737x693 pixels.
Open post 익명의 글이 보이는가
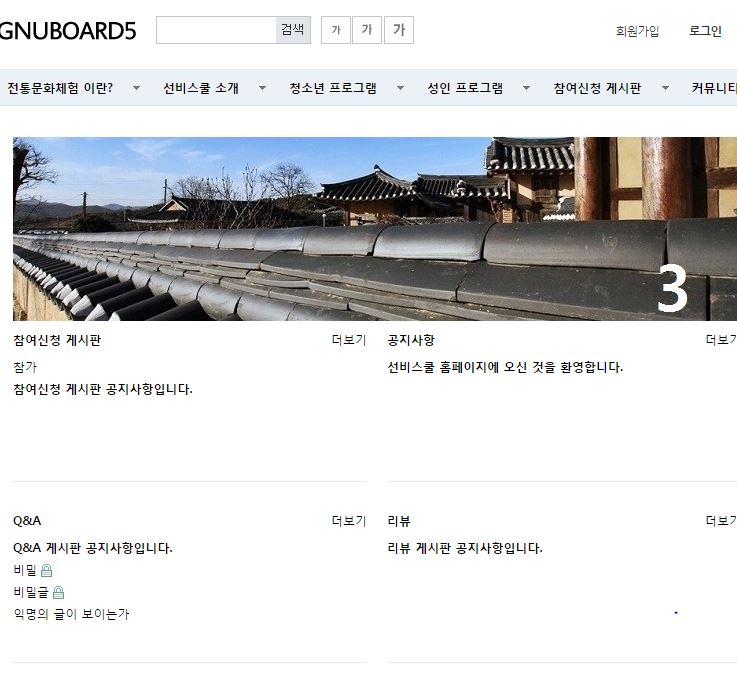point(71,614)
